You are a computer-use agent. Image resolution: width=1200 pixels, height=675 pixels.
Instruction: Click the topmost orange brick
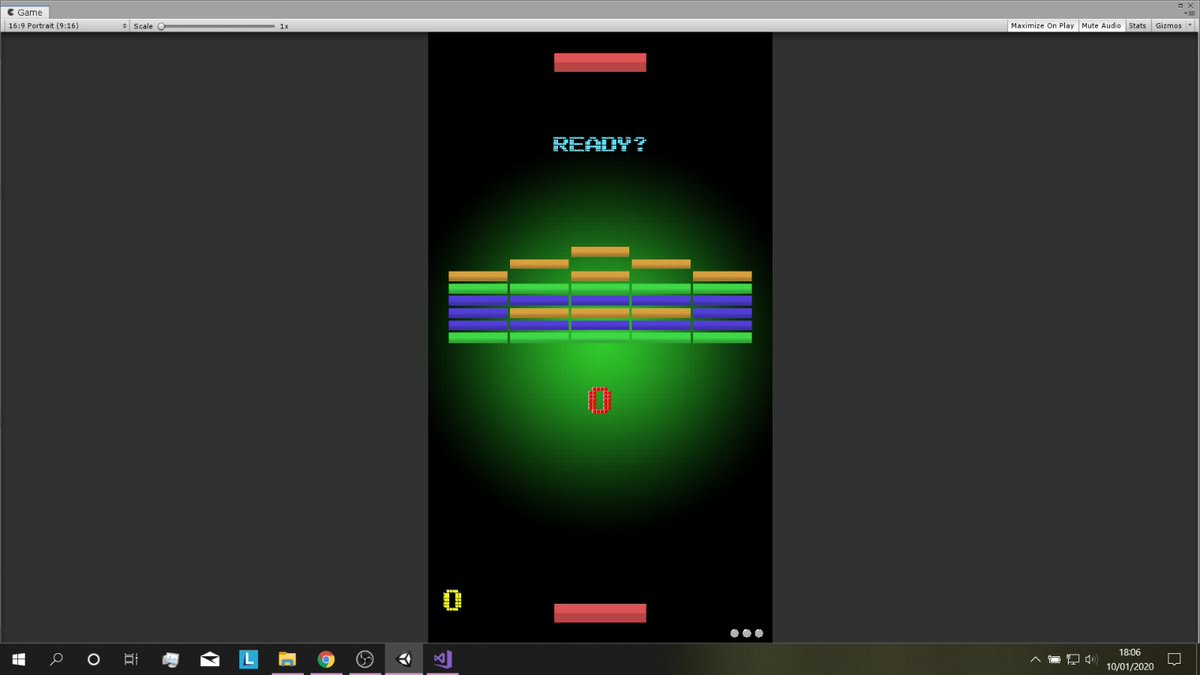pyautogui.click(x=600, y=252)
